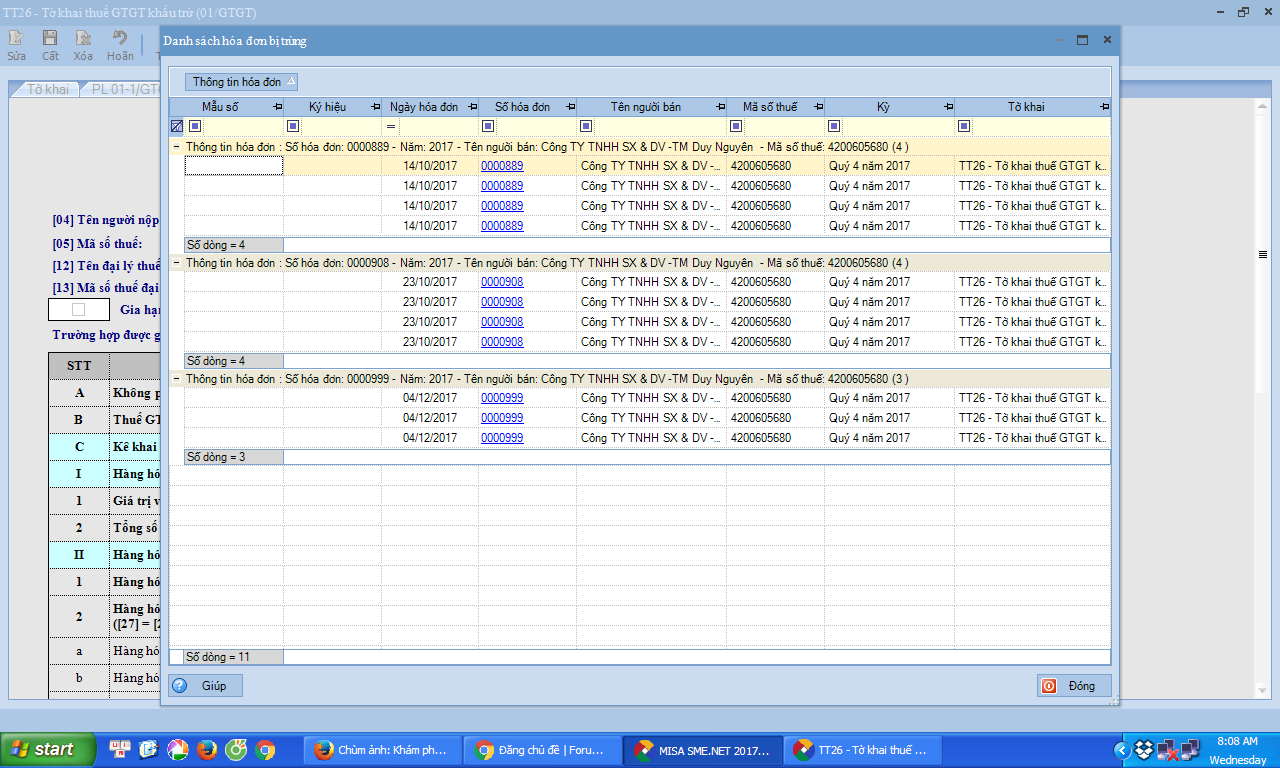Screen dimensions: 1280x768
Task: Open filter operator icon under Số hóa đơn
Action: (488, 126)
